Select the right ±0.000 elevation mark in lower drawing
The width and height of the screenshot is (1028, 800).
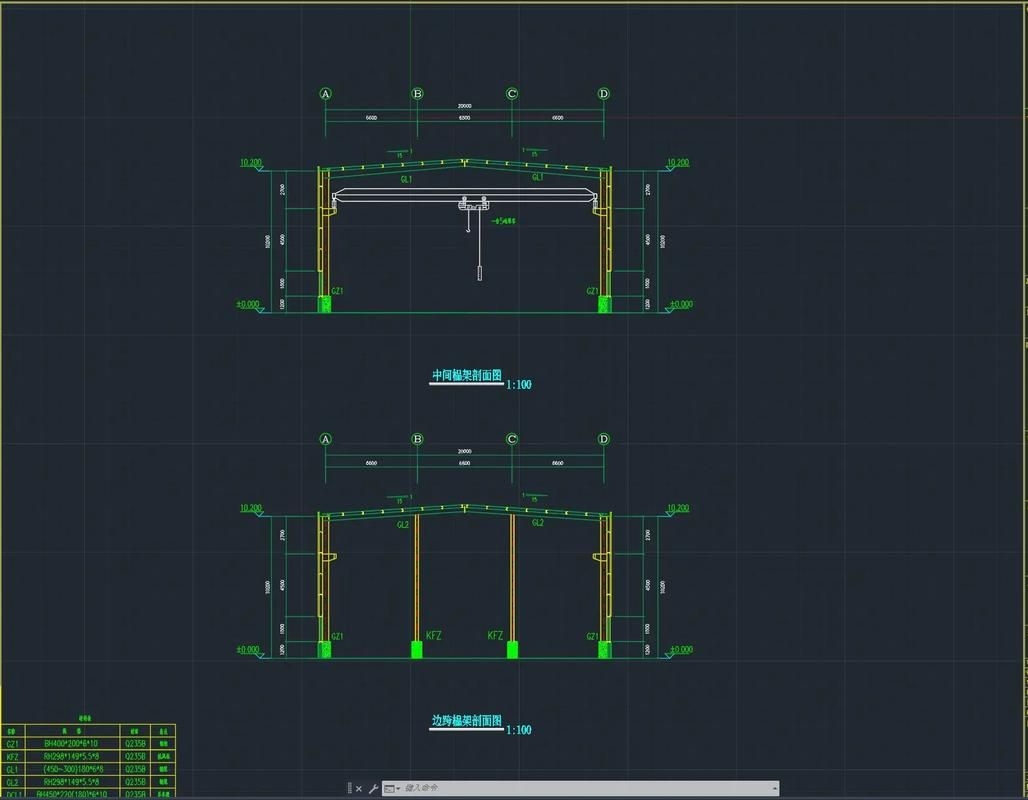(x=680, y=650)
